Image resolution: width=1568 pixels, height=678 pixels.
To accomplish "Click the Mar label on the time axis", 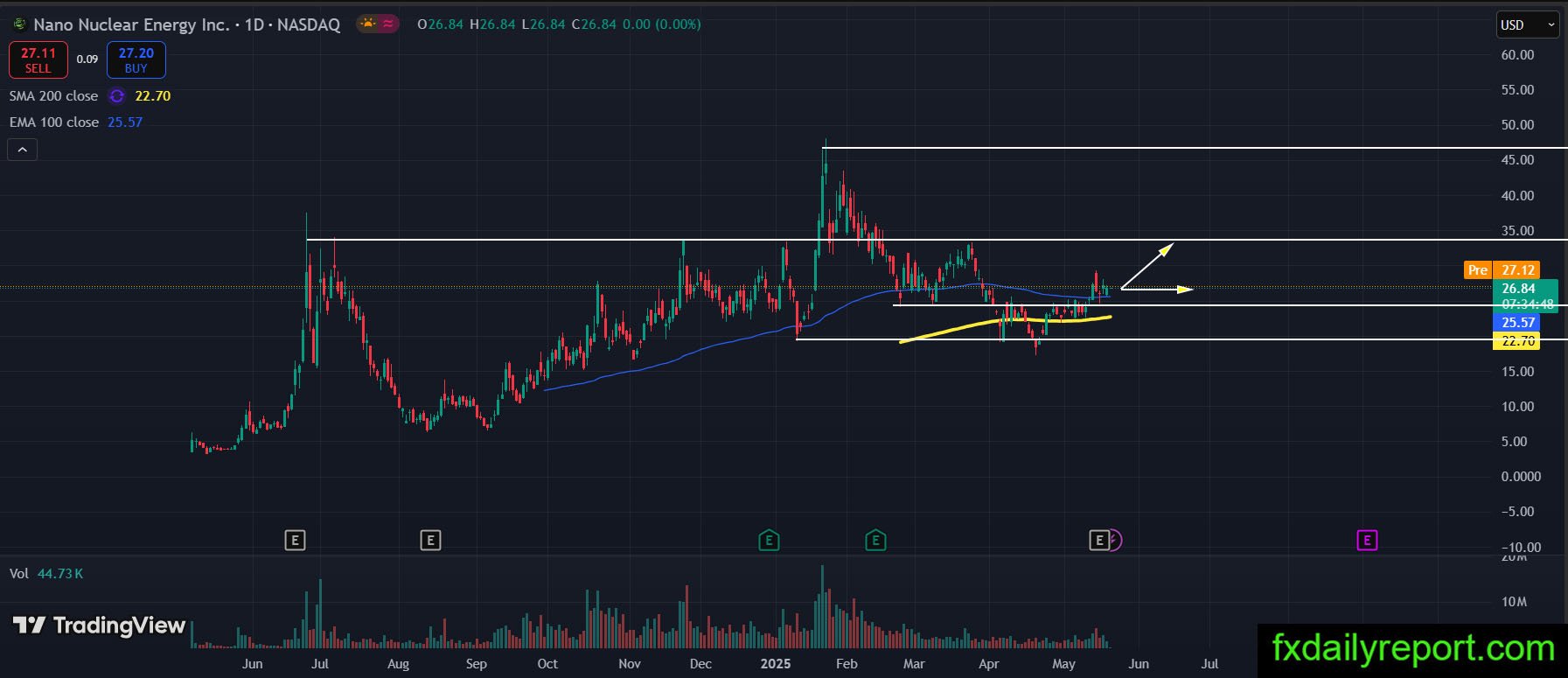I will point(914,664).
